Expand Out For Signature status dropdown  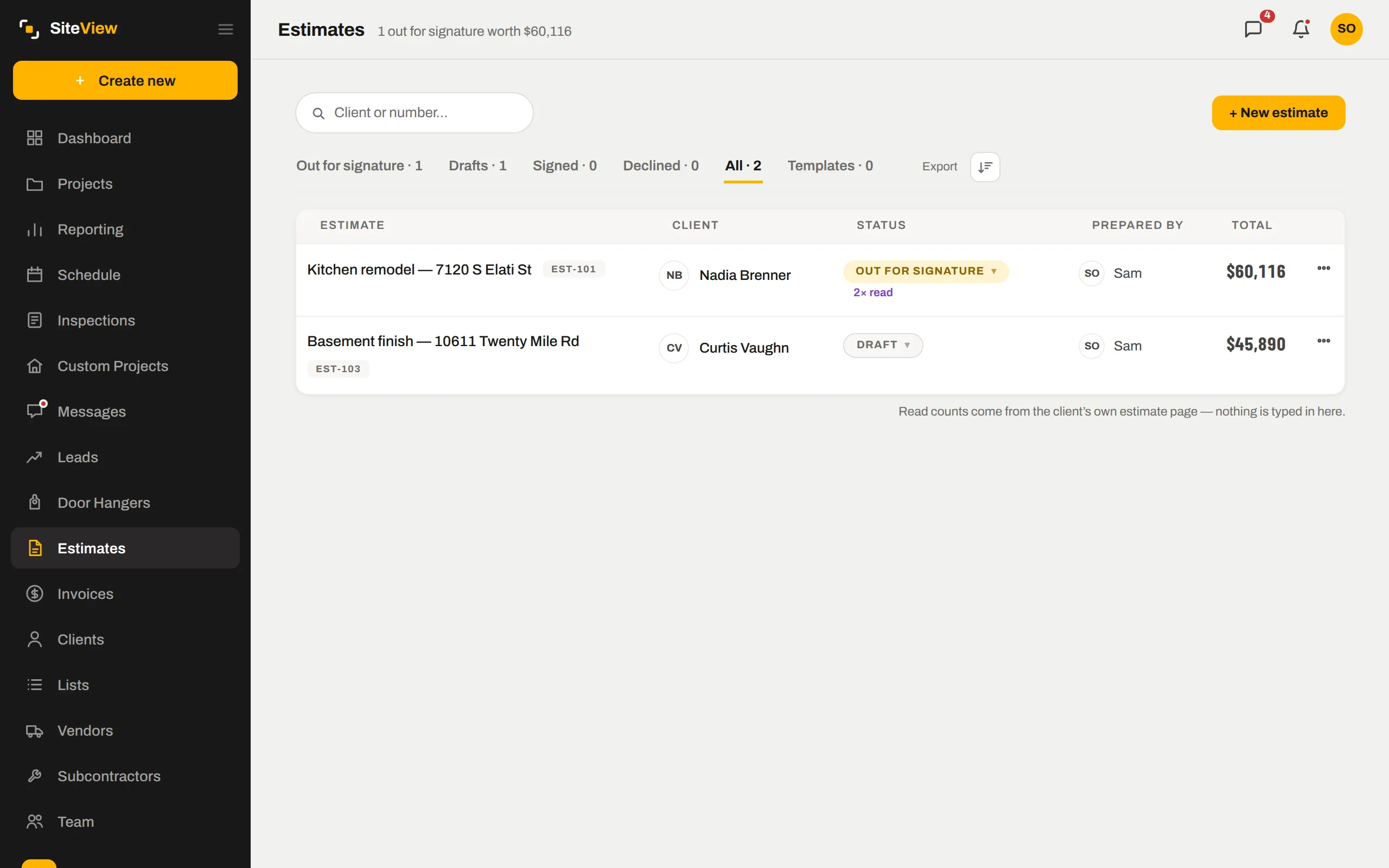click(925, 271)
